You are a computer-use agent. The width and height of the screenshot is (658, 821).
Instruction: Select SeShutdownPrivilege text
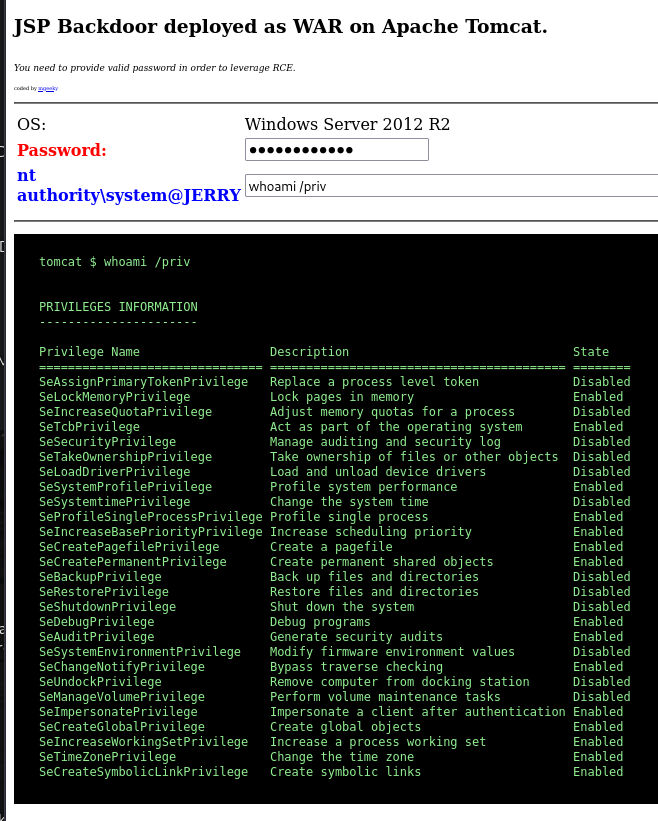pyautogui.click(x=107, y=607)
